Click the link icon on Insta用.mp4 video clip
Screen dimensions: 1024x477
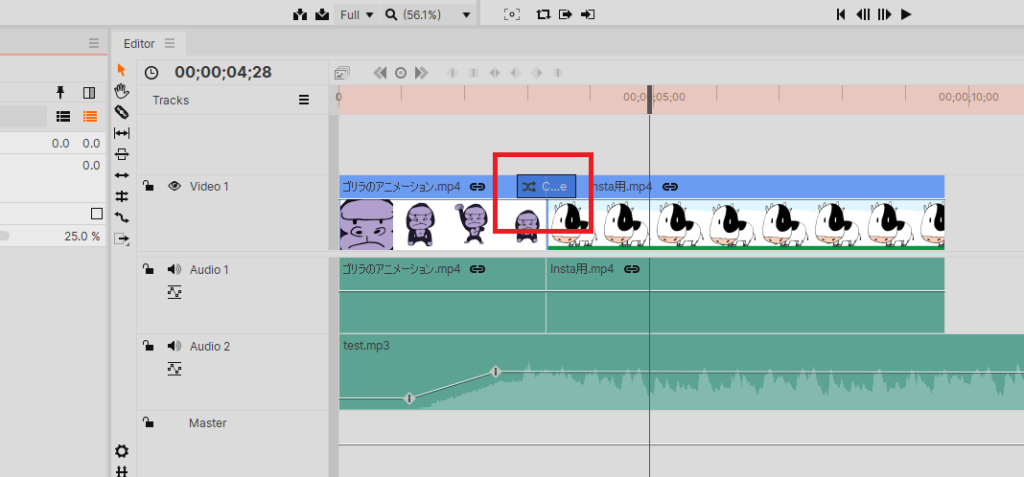670,187
